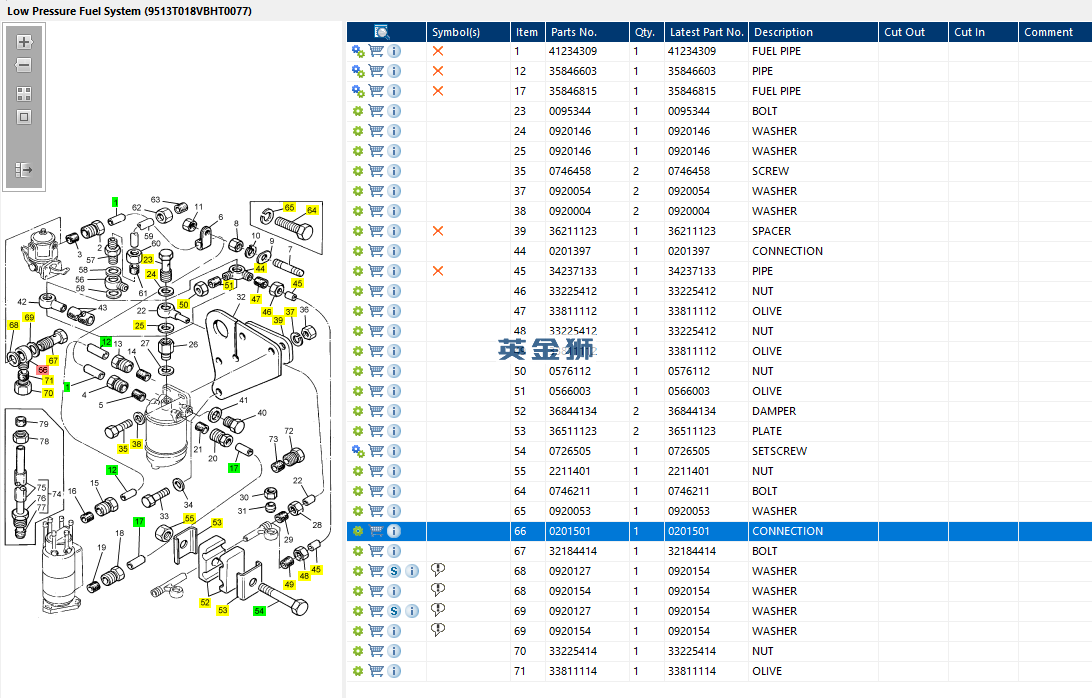Click the S supersession icon for item 69 part 0920127
Screen dimensions: 1092x698
click(x=394, y=611)
